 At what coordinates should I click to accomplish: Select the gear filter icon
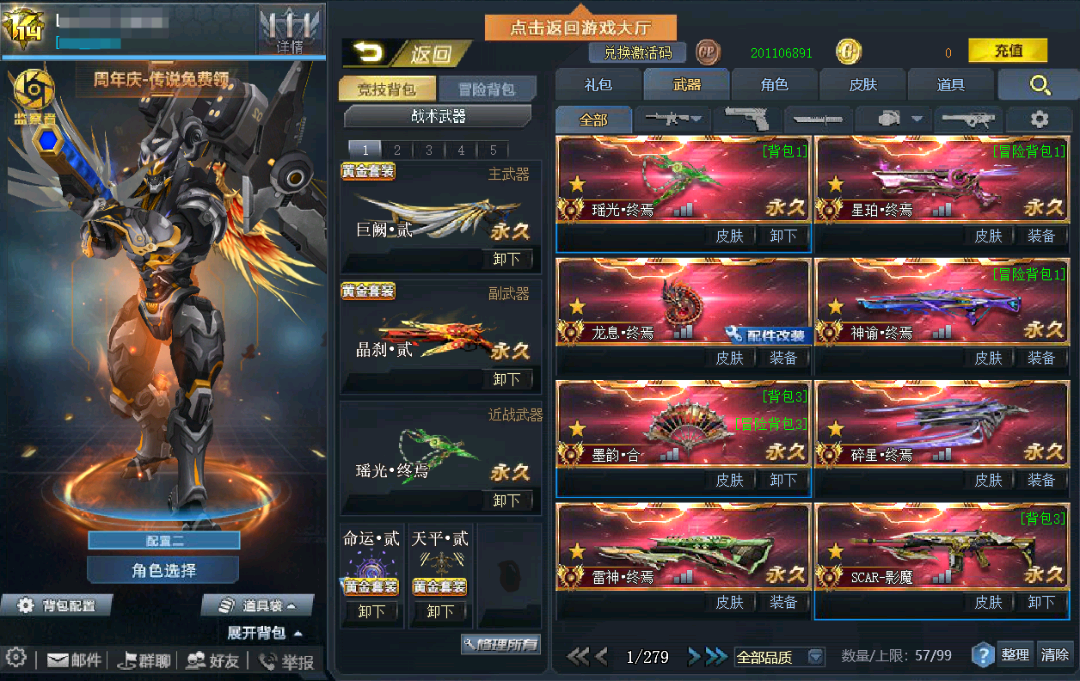[1039, 119]
